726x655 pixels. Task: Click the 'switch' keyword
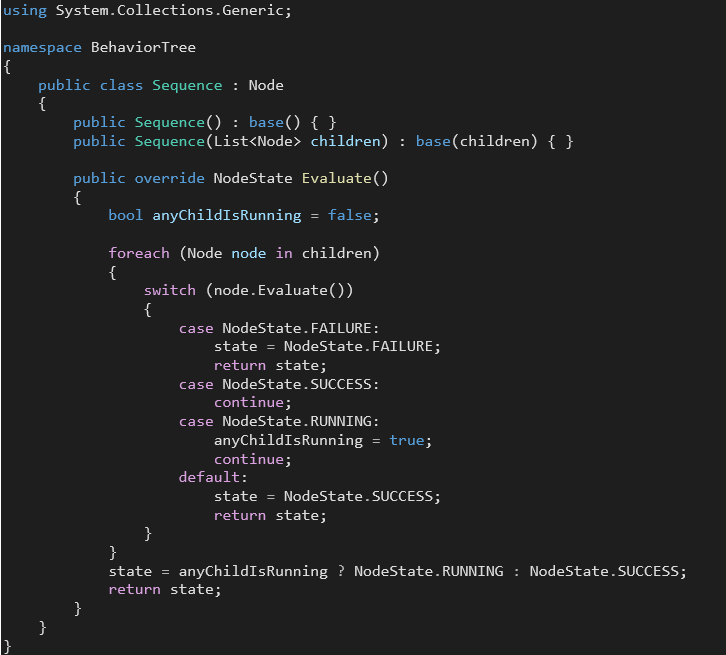click(x=170, y=290)
